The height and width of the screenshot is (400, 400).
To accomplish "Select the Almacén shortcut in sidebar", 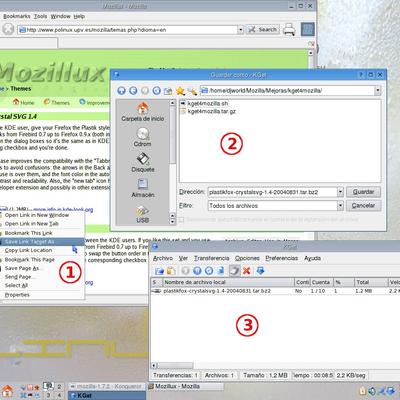I will pos(143,188).
